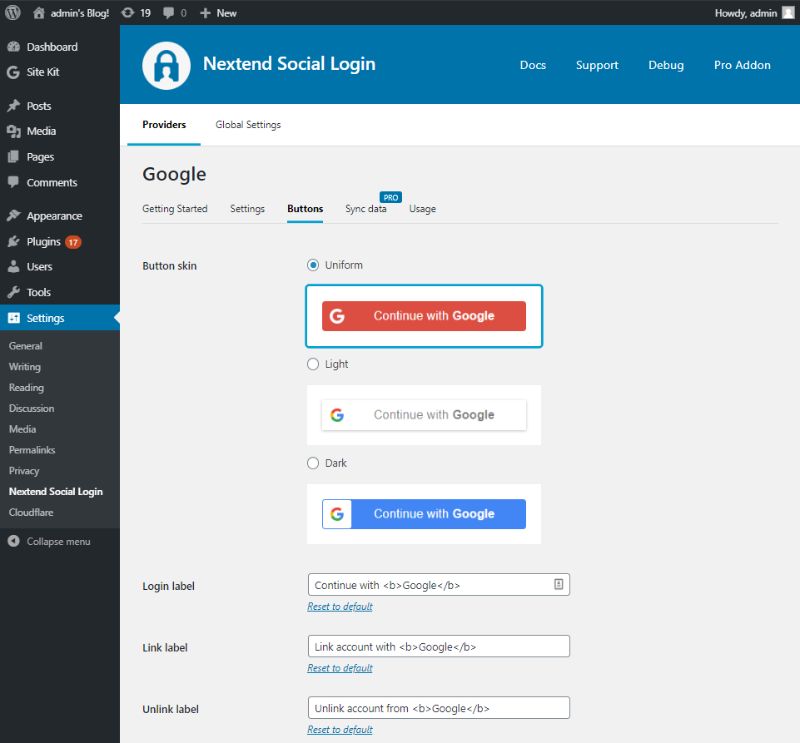This screenshot has width=800, height=743.
Task: Click Howdy, admin account menu
Action: 754,13
